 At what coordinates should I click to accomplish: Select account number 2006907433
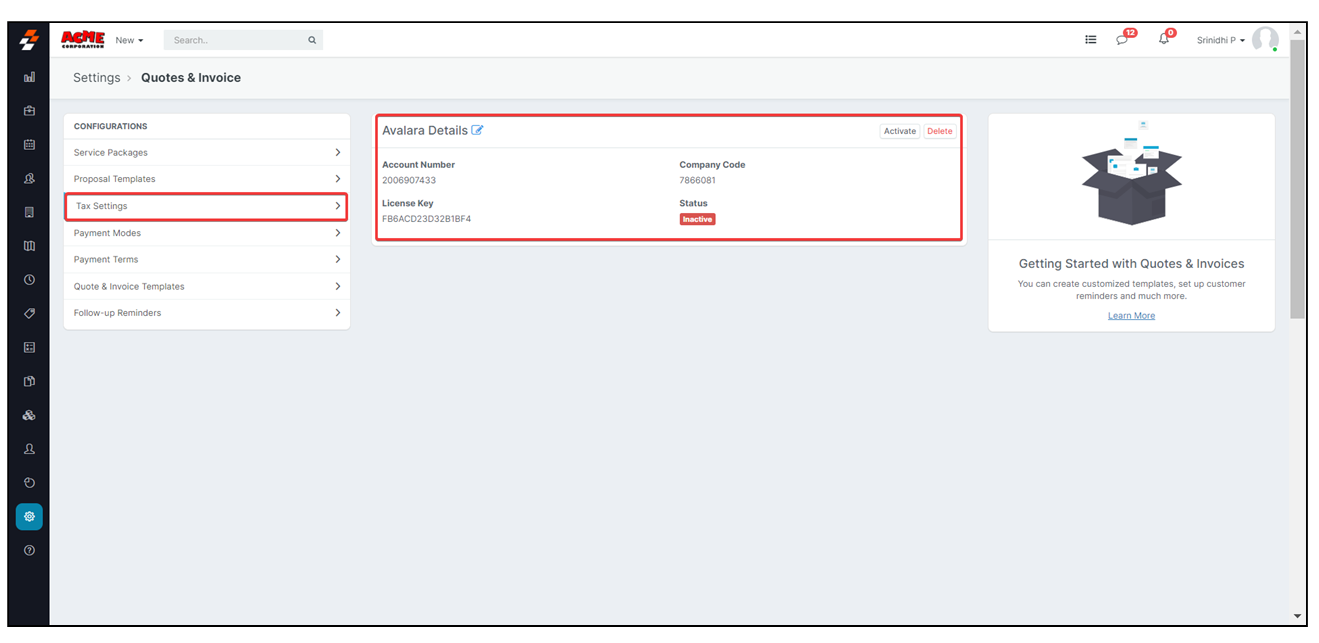click(x=409, y=180)
